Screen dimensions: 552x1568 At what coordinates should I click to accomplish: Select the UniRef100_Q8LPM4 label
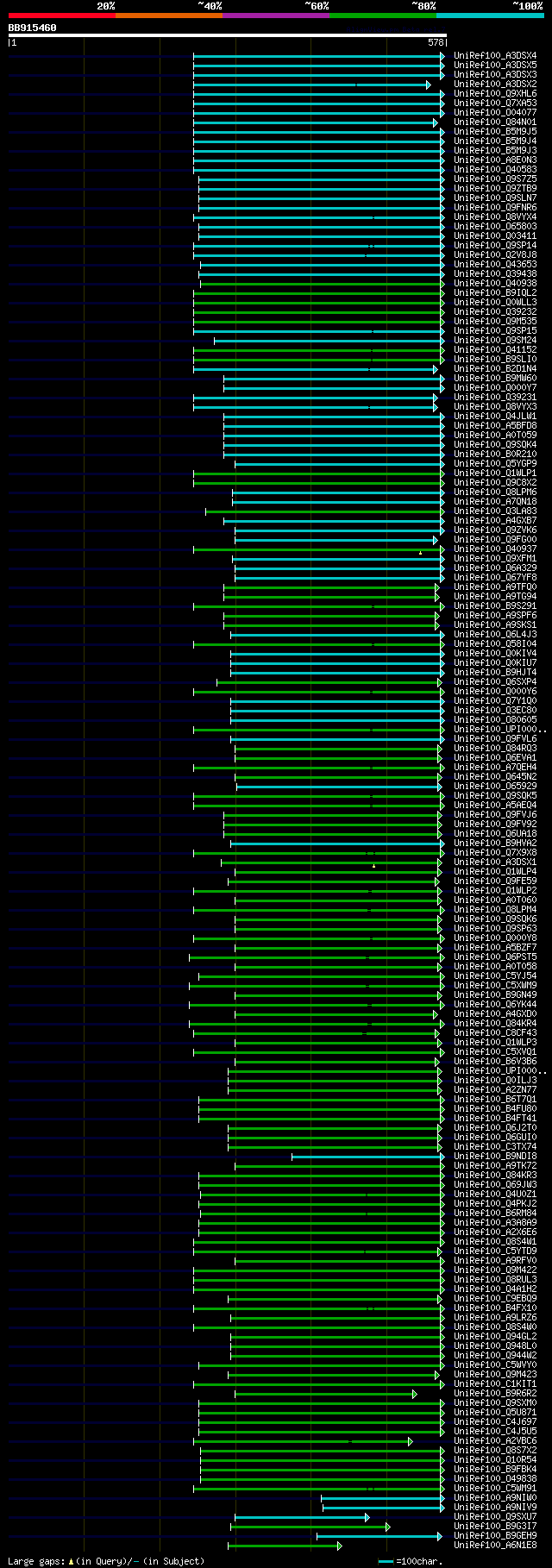click(495, 910)
